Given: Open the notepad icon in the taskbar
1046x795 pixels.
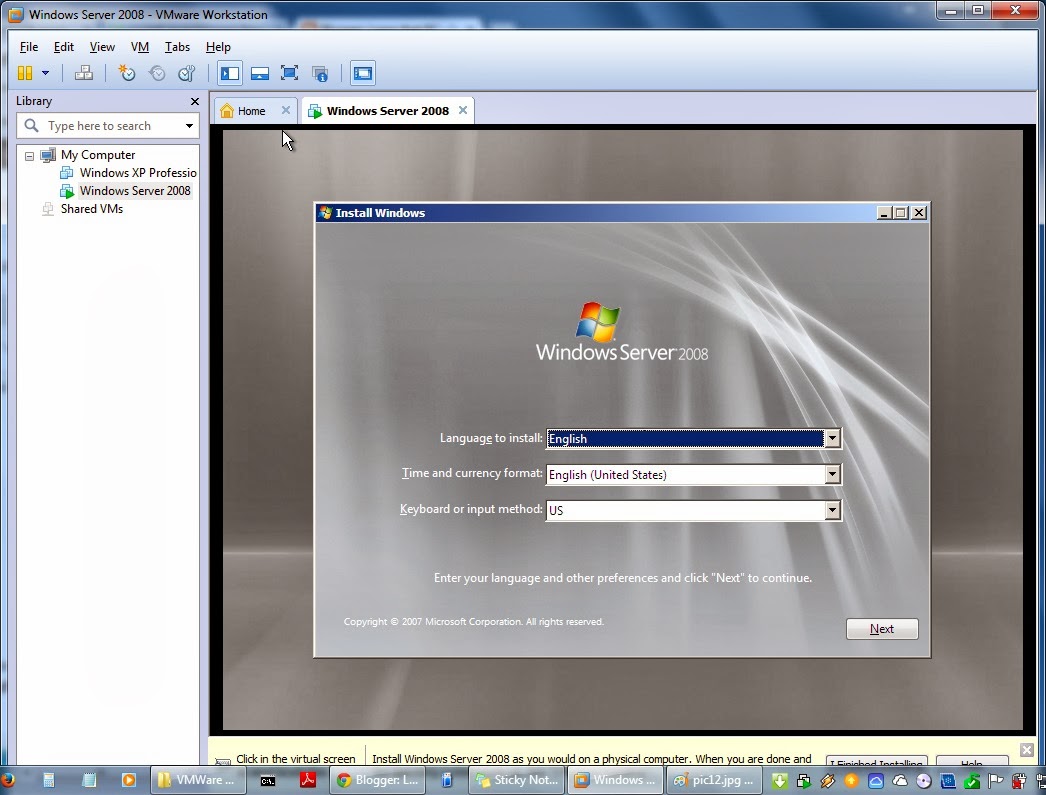Looking at the screenshot, I should tap(89, 780).
